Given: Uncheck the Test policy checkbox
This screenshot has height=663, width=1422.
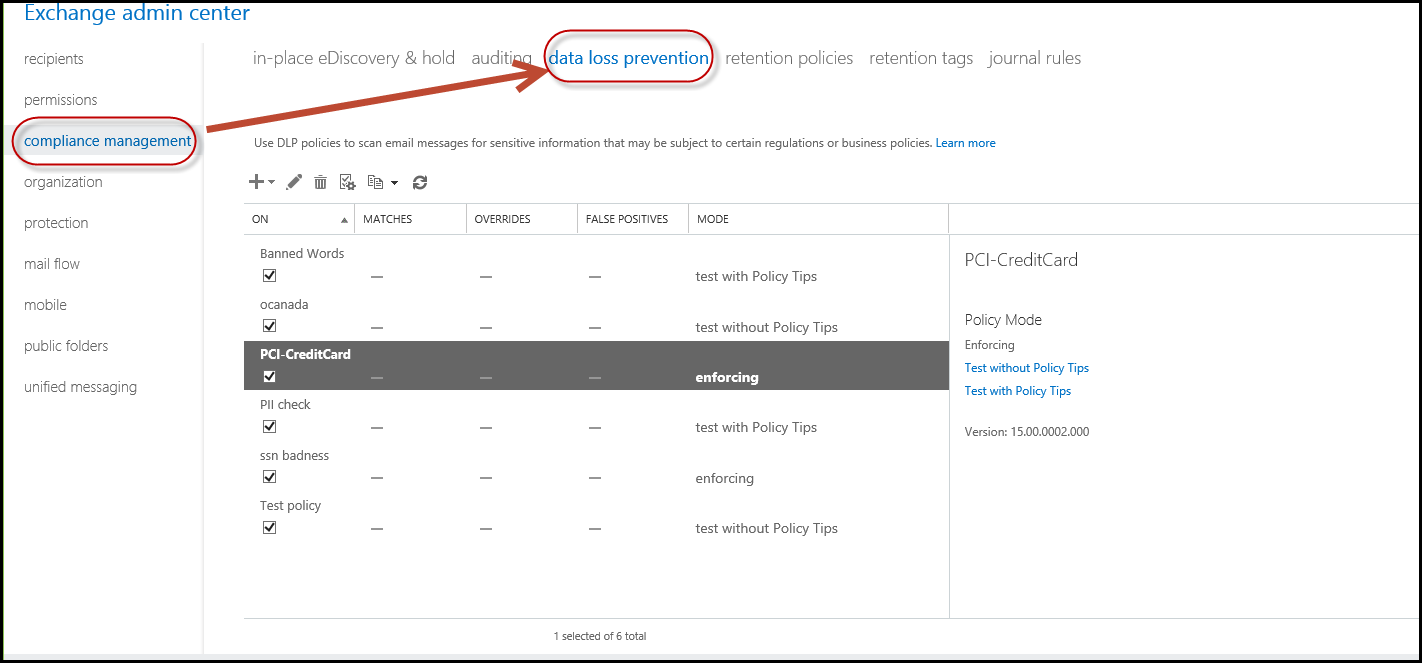Looking at the screenshot, I should (x=269, y=528).
